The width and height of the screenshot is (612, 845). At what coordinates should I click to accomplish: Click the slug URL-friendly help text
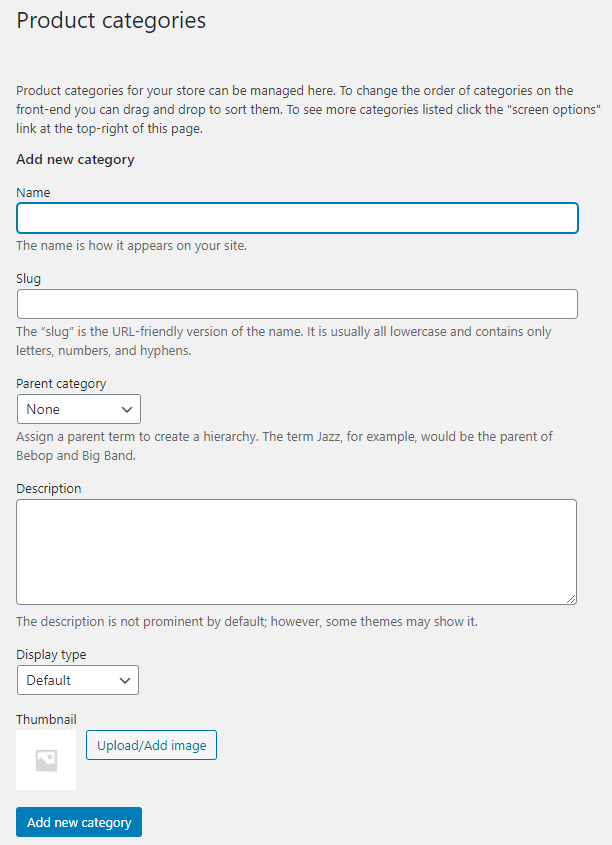click(x=284, y=341)
